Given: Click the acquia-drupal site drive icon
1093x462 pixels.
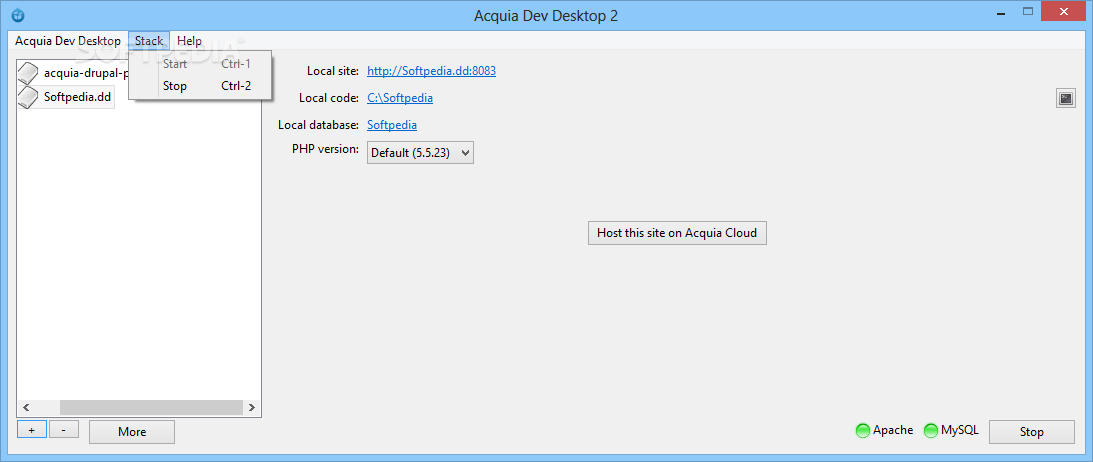Looking at the screenshot, I should click(x=28, y=72).
